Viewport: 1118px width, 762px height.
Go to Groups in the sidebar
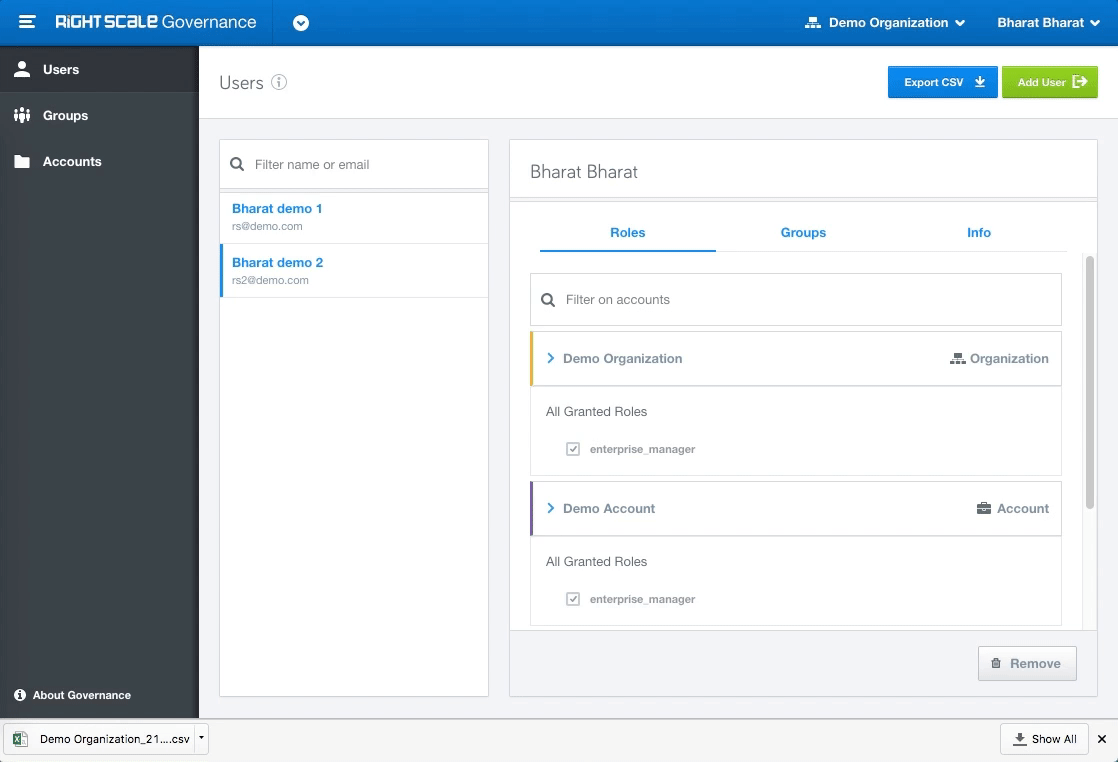pyautogui.click(x=99, y=115)
